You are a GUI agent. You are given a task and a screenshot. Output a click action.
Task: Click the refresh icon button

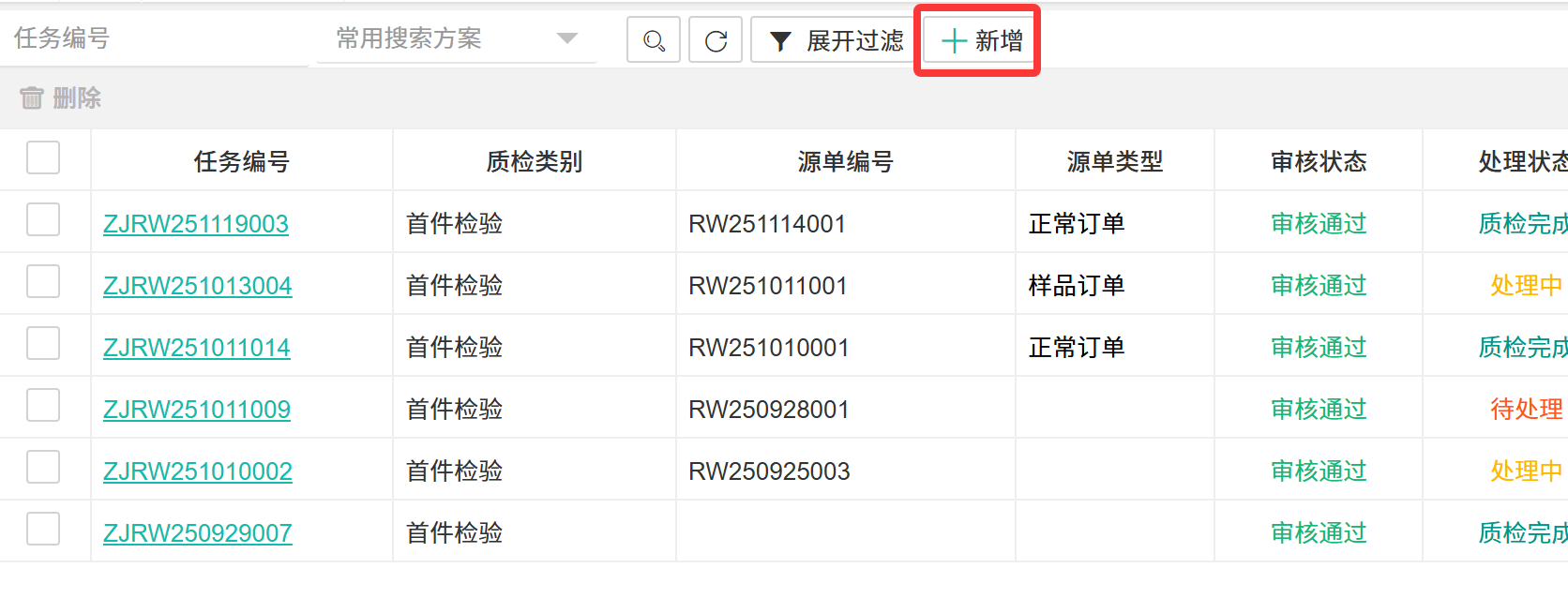point(716,40)
